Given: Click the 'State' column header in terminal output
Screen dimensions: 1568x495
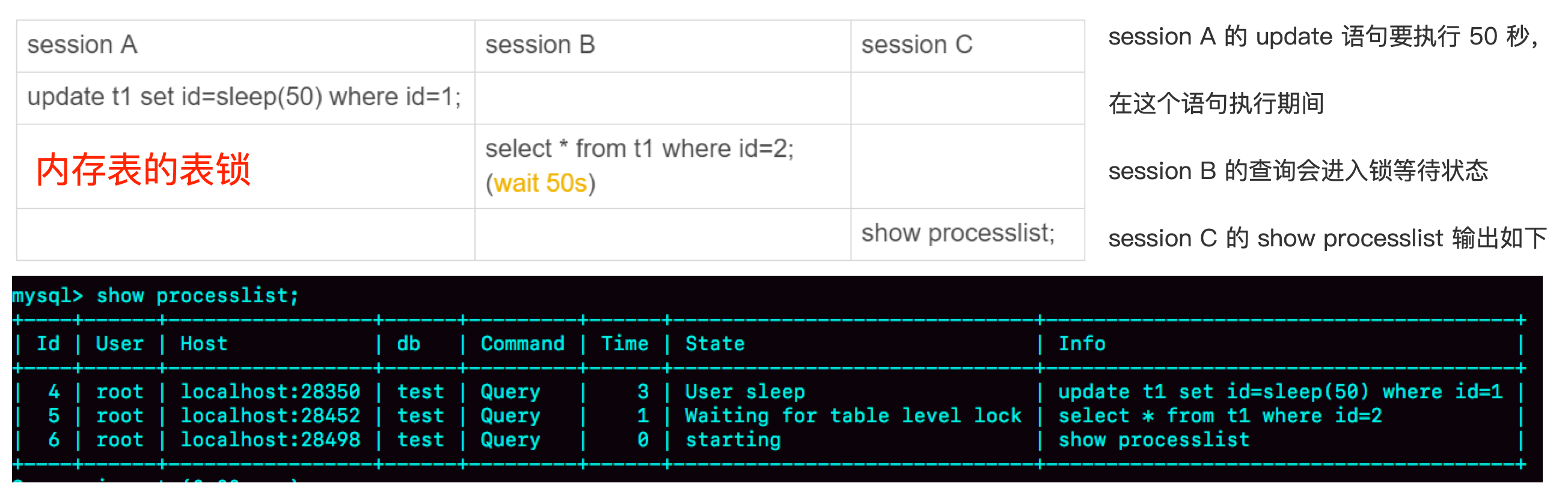Looking at the screenshot, I should tap(715, 344).
